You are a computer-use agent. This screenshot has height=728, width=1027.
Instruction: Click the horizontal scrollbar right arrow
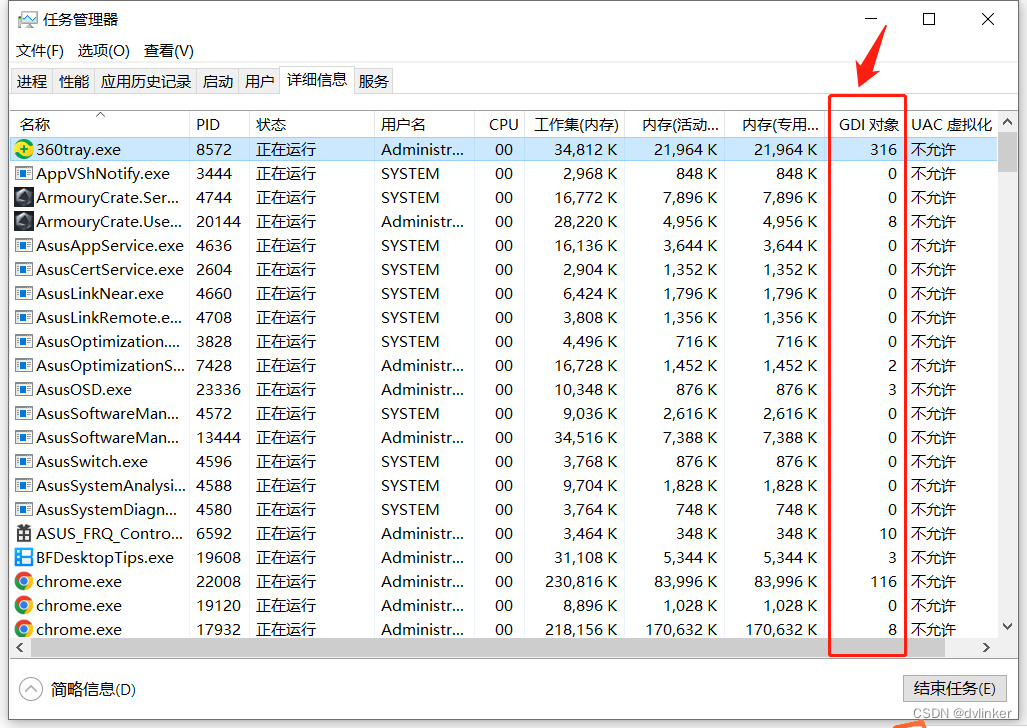click(986, 647)
